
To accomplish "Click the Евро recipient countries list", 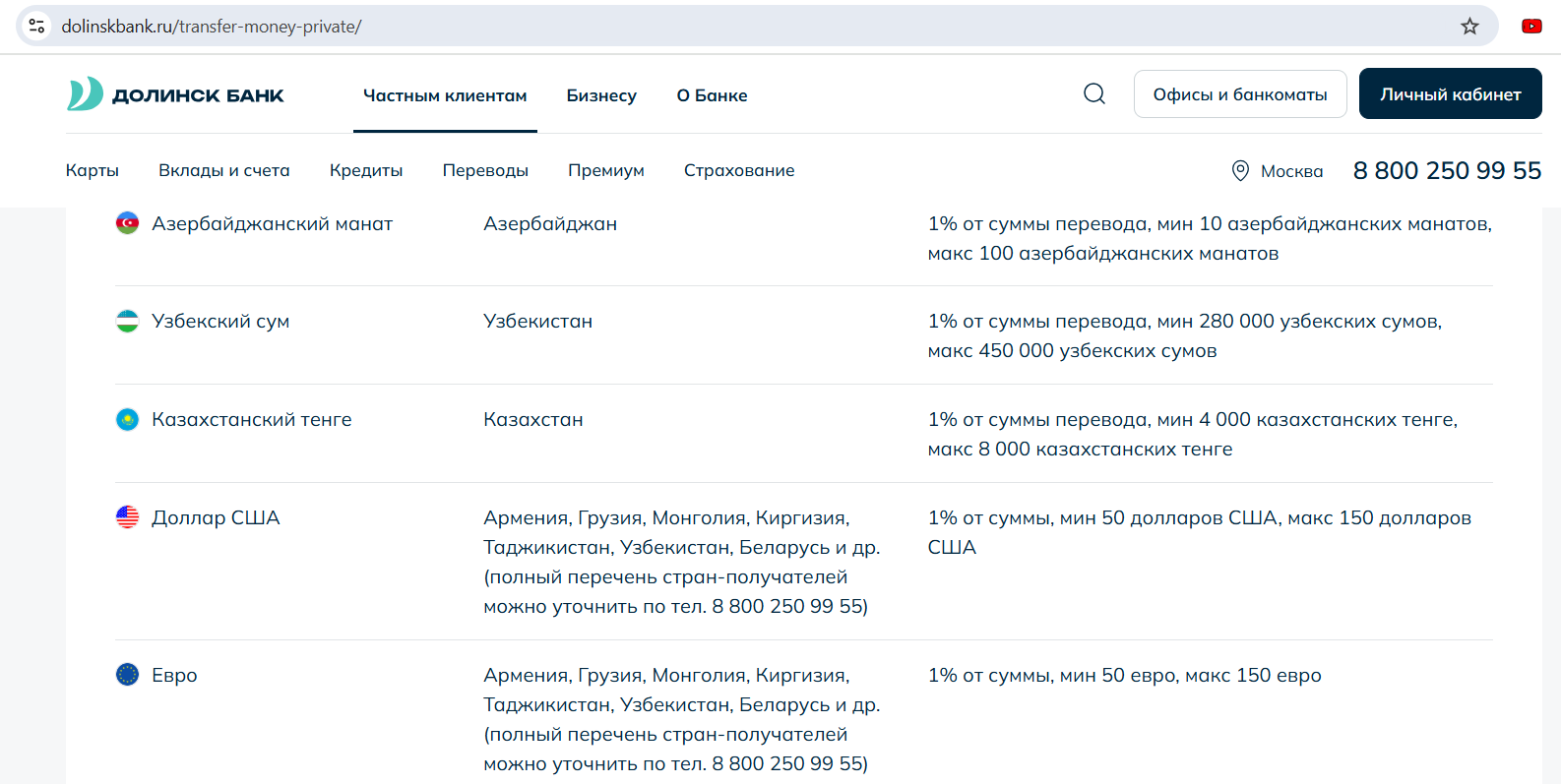I will pyautogui.click(x=682, y=719).
